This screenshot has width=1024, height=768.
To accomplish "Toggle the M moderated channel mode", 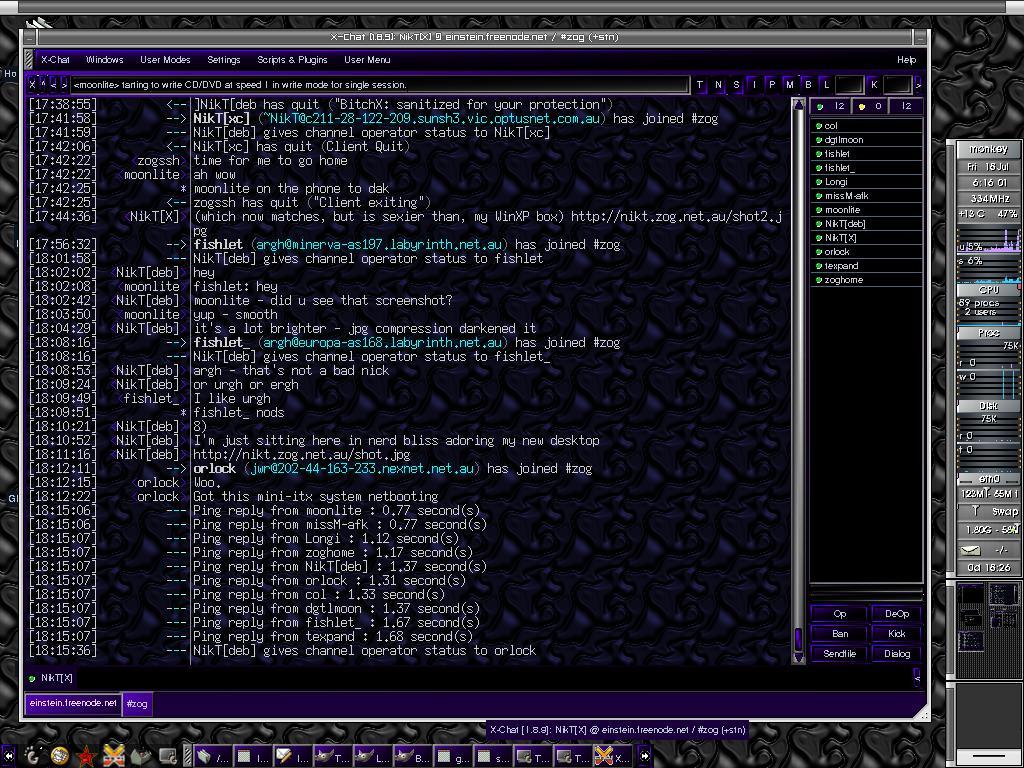I will [x=790, y=85].
